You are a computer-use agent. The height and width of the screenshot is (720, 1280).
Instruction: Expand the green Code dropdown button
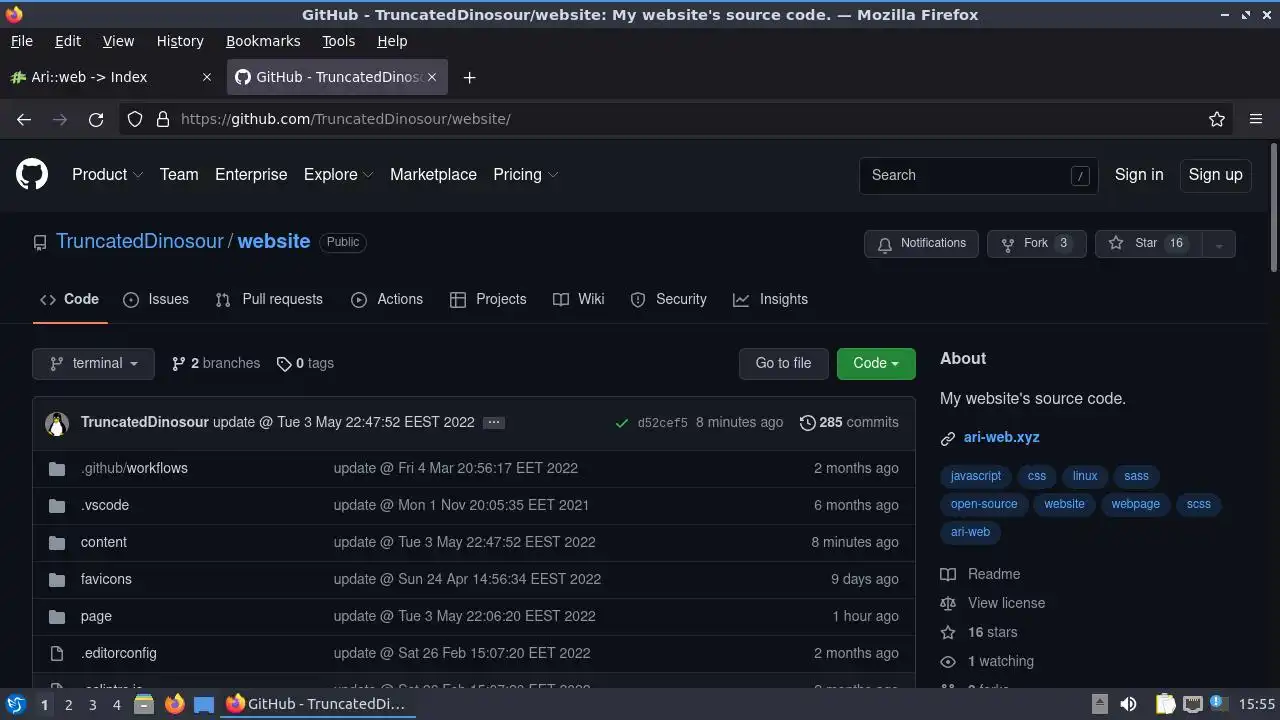click(x=876, y=364)
